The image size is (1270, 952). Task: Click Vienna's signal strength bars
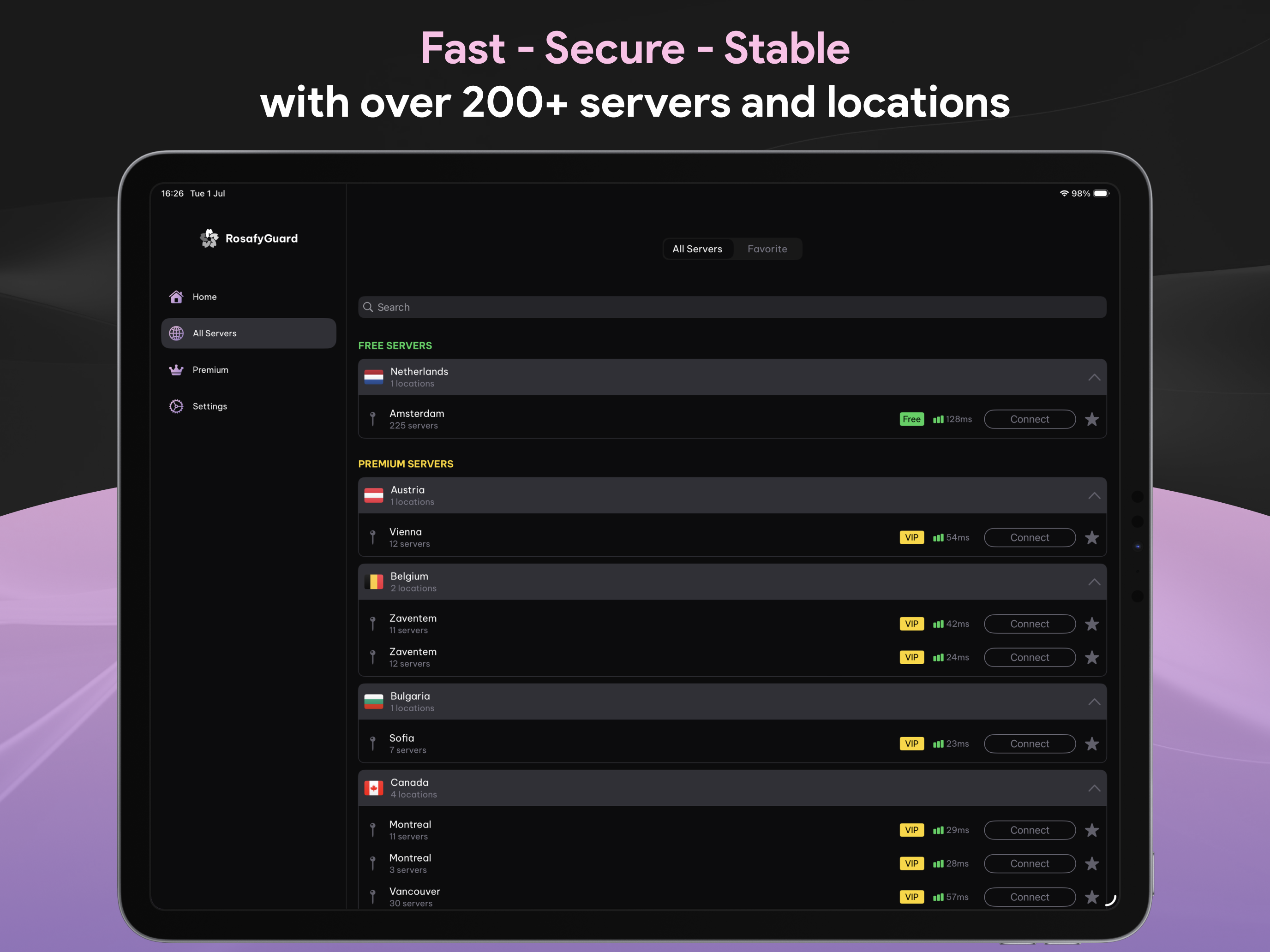[938, 538]
